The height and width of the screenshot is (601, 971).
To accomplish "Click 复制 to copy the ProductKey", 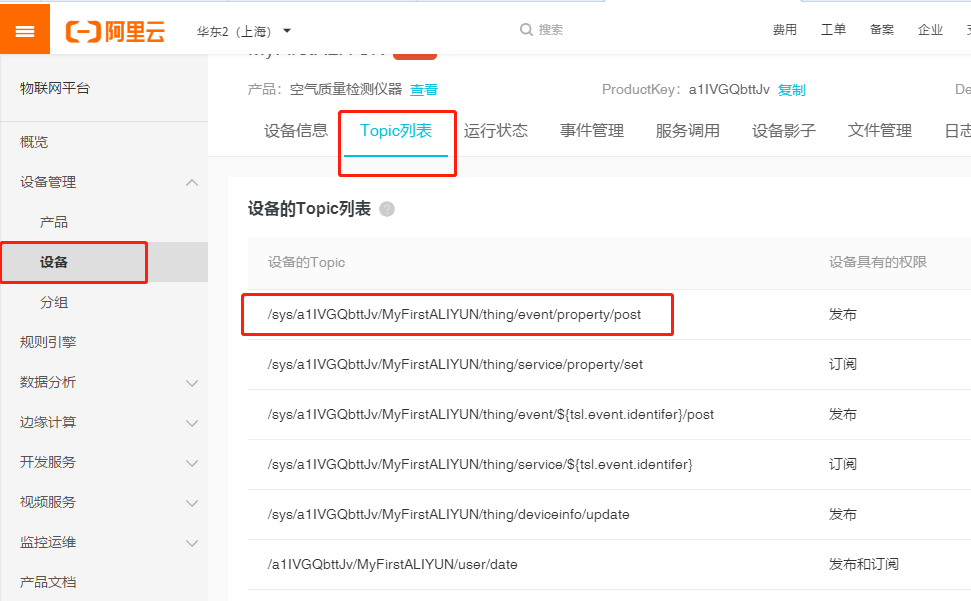I will click(x=791, y=90).
